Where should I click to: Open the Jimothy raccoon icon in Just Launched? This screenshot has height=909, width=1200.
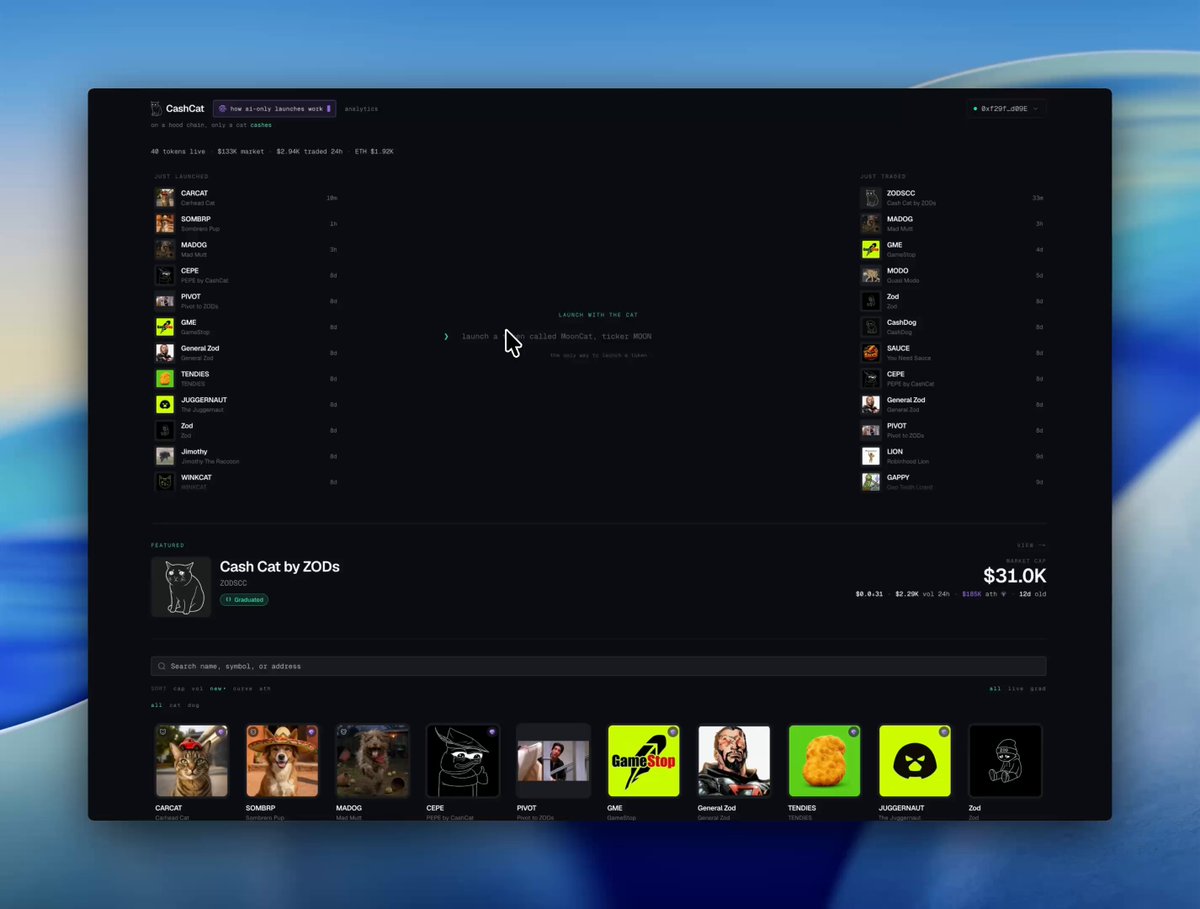(x=165, y=456)
